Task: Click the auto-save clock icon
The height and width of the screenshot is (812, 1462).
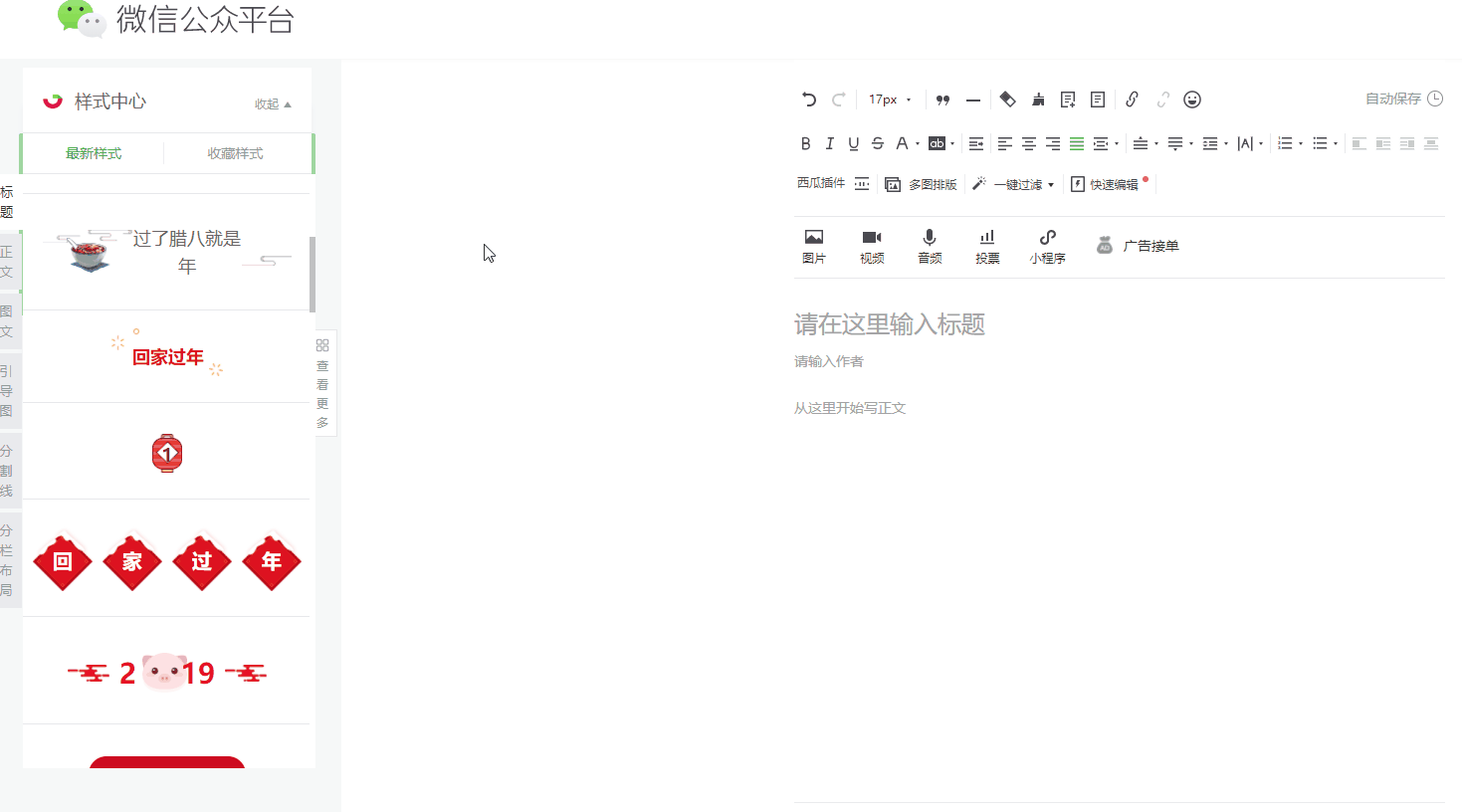Action: pos(1435,99)
